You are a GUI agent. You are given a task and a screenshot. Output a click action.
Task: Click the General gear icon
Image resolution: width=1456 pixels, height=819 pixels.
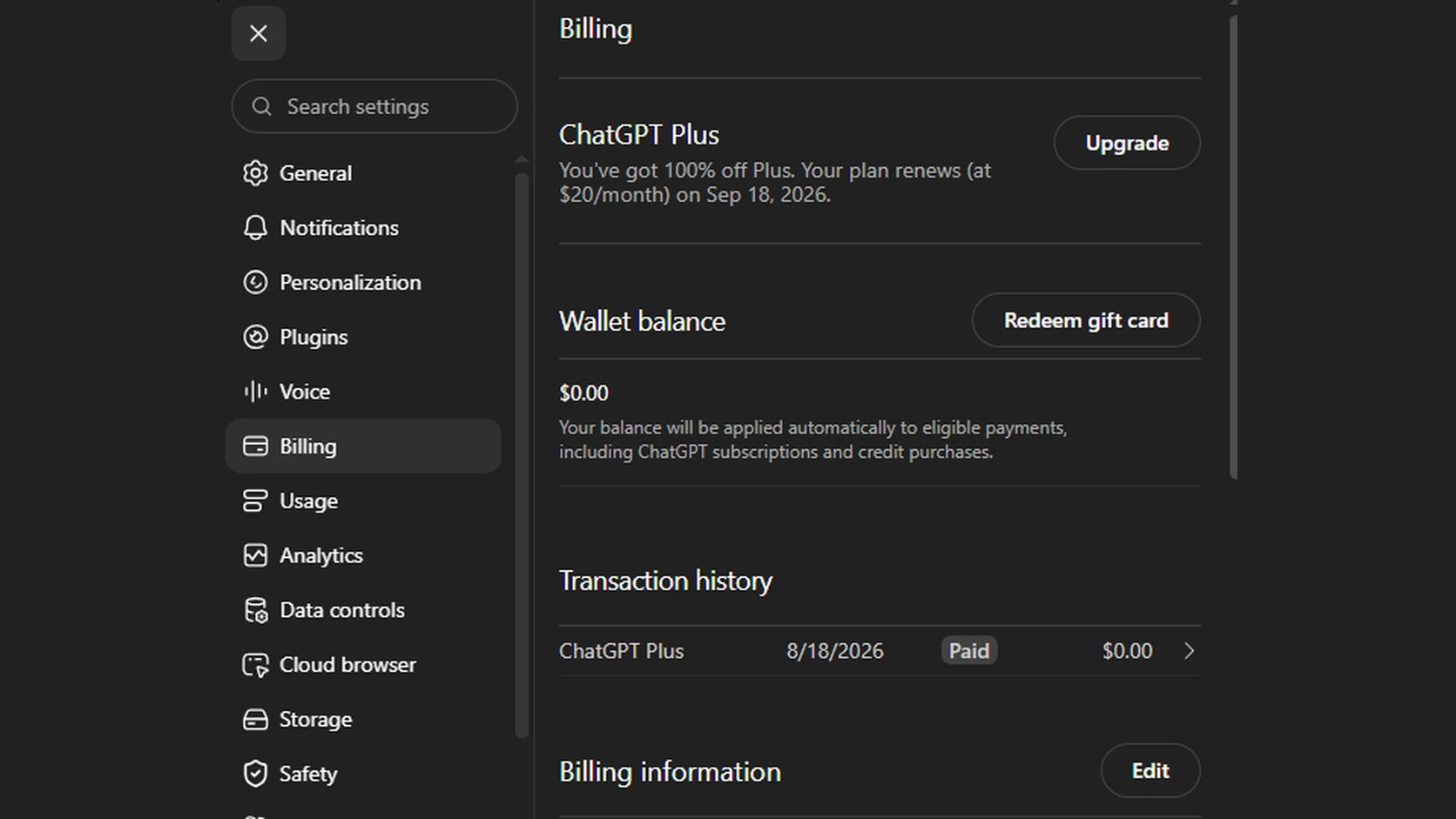coord(255,173)
